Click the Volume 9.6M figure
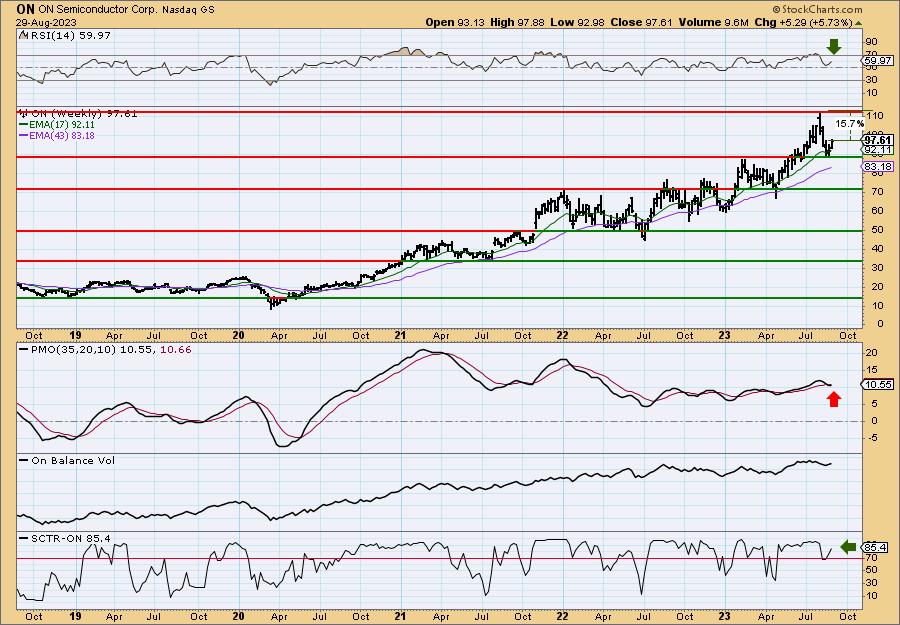900x625 pixels. [x=713, y=22]
